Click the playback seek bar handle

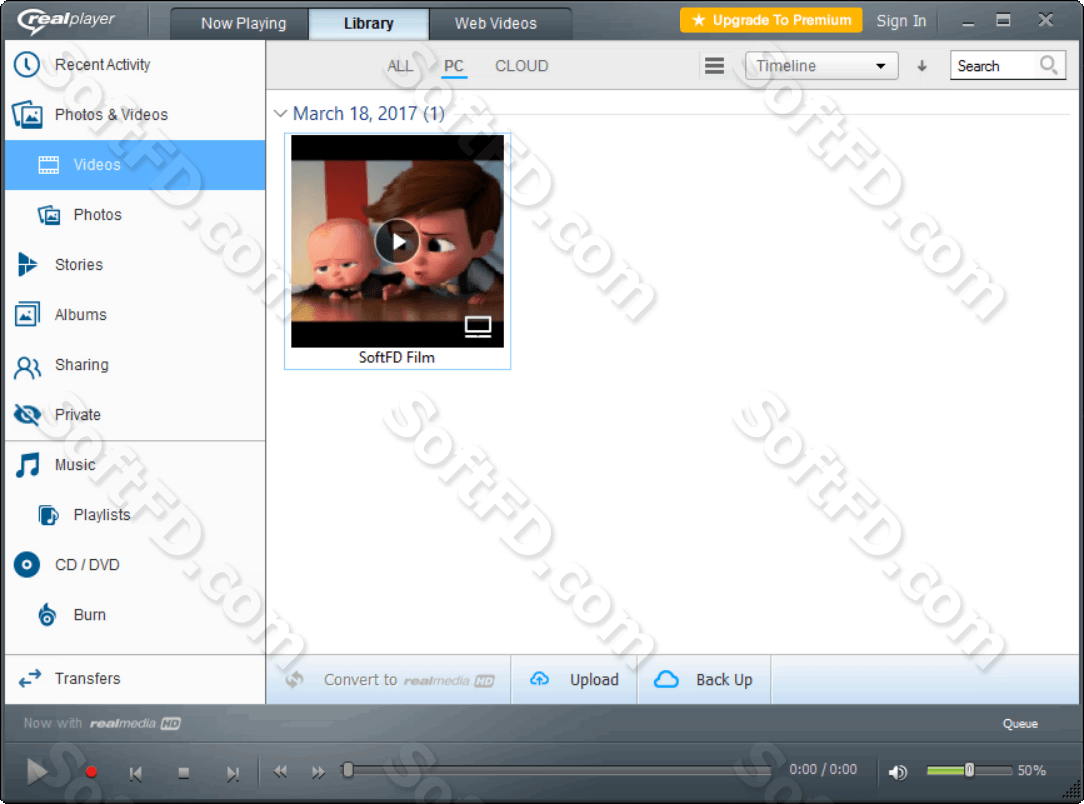(348, 769)
